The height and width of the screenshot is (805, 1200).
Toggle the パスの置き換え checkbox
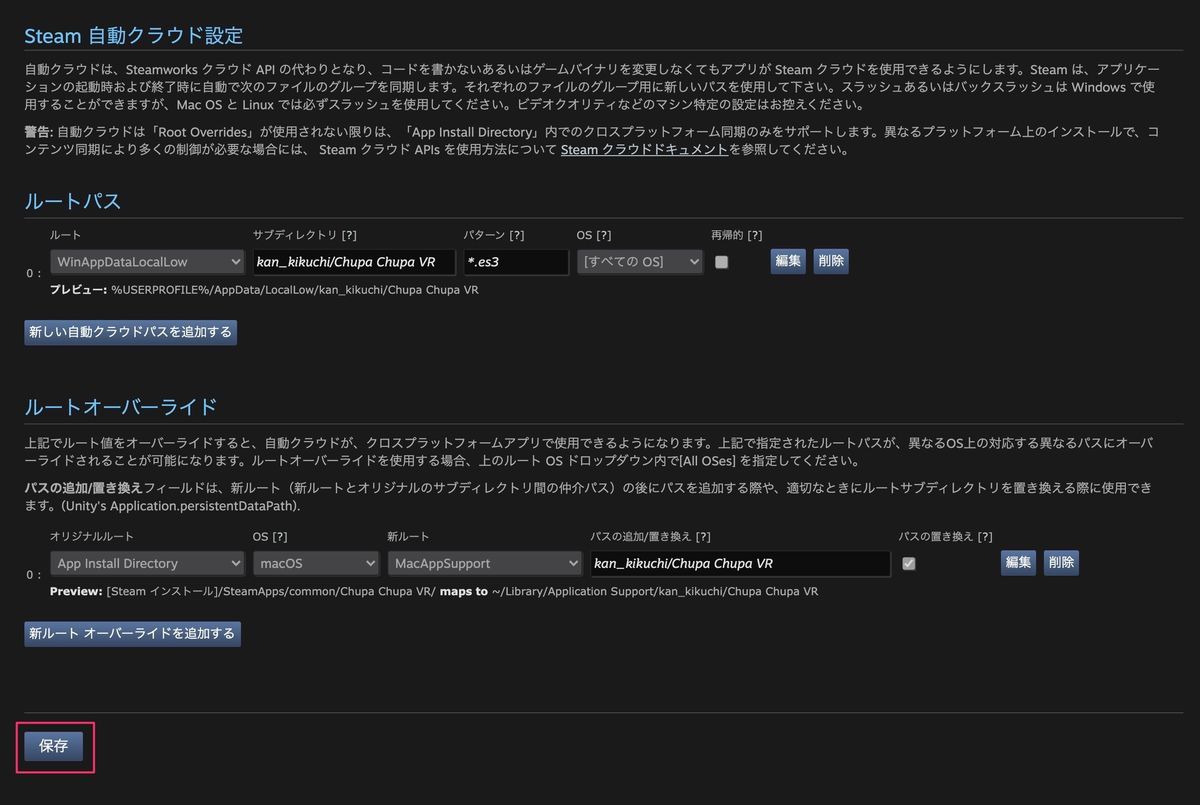click(908, 564)
